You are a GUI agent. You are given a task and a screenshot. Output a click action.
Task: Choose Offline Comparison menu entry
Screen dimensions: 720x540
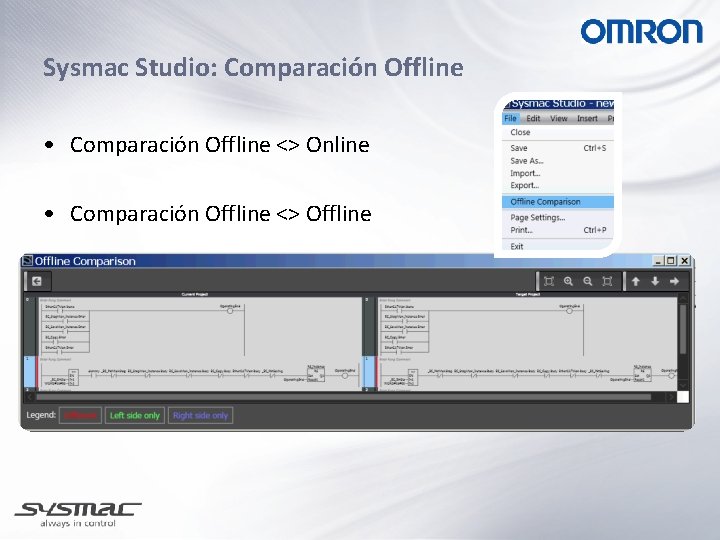point(558,202)
